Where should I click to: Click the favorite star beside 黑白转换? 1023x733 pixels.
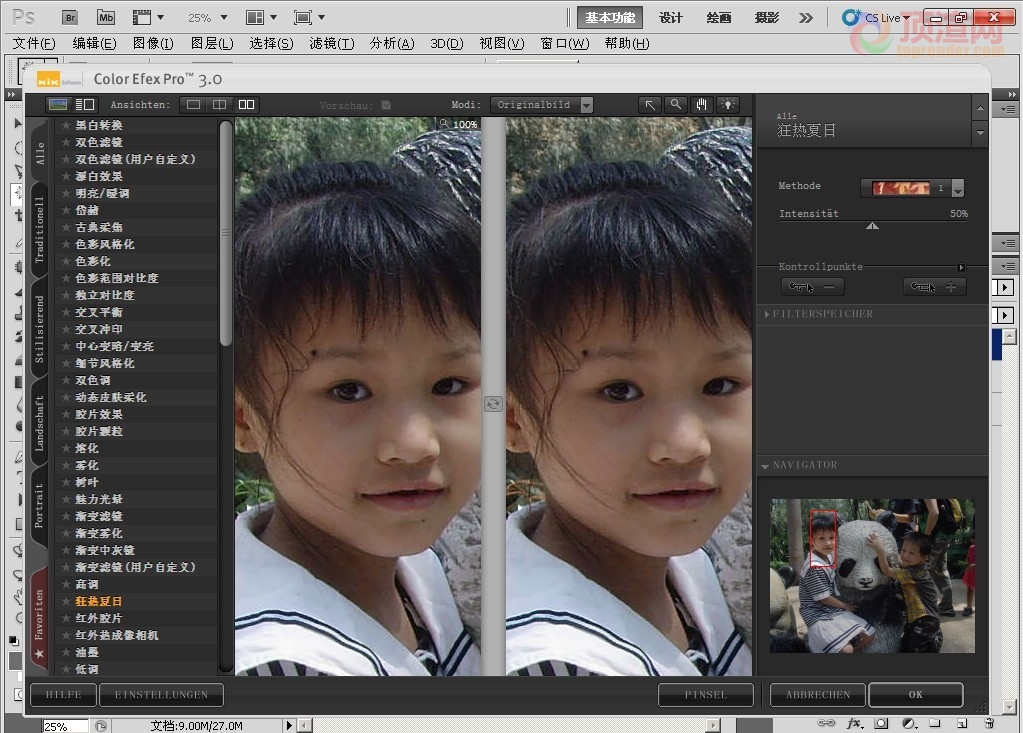click(x=66, y=125)
